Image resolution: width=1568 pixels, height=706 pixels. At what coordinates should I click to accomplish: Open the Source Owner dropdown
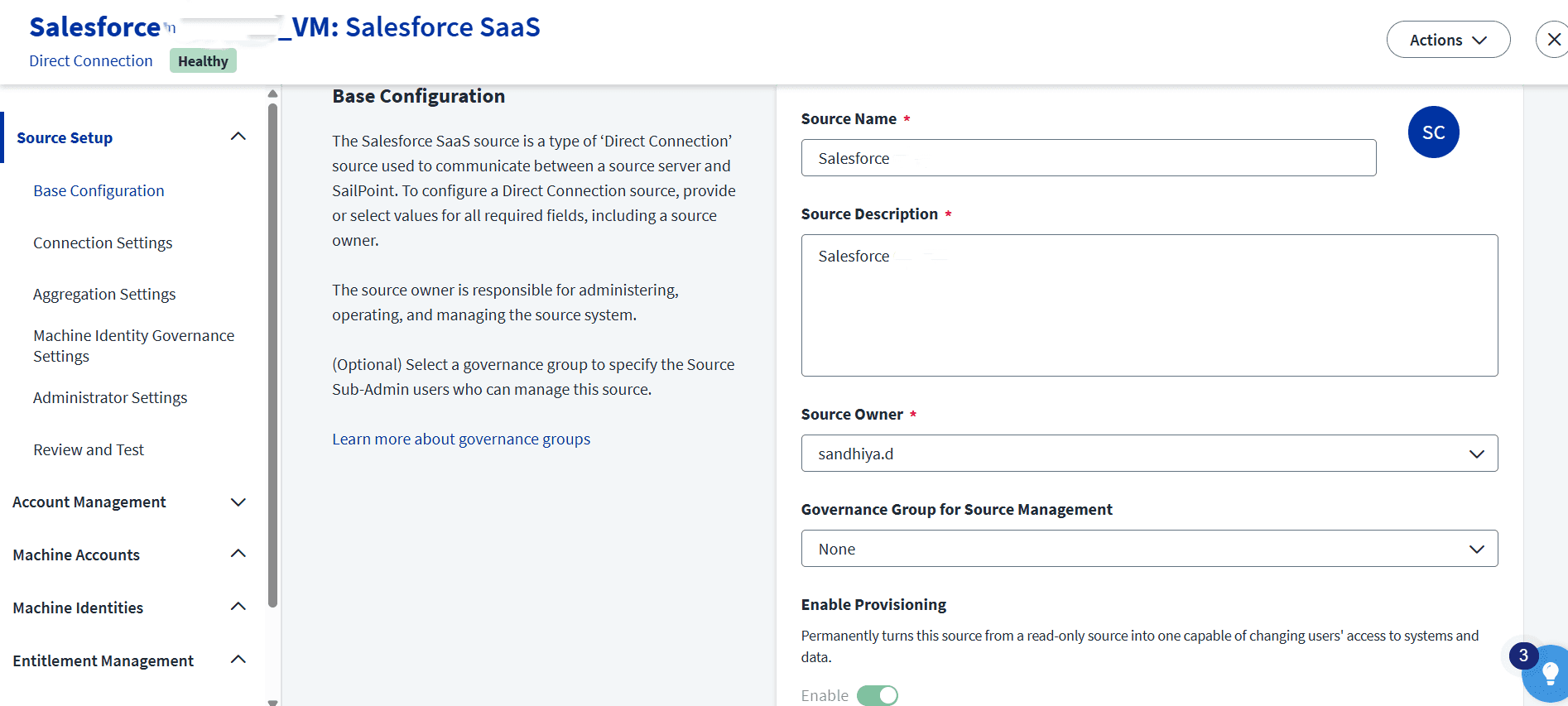tap(1149, 454)
